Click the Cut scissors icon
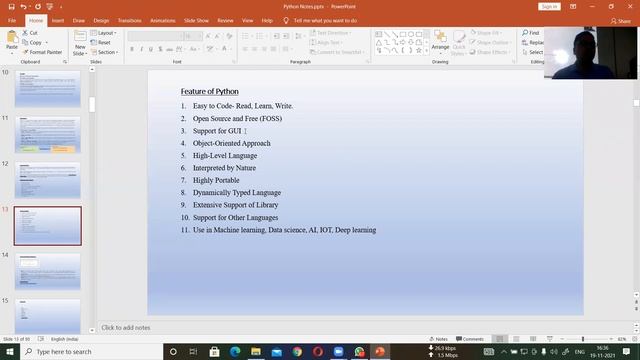Screen dimensions: 640x360 (x=25, y=33)
